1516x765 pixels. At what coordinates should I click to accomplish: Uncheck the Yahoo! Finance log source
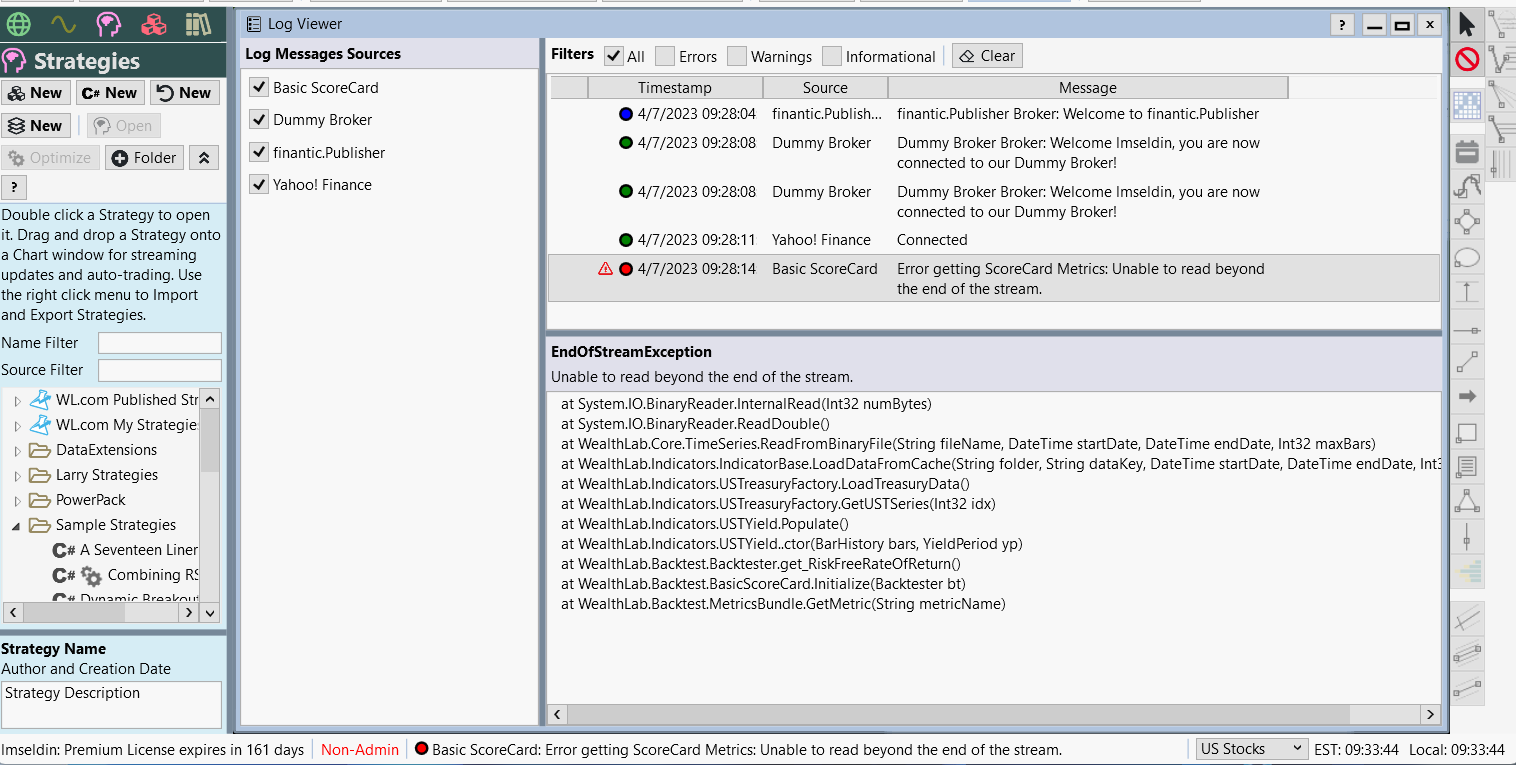tap(259, 185)
